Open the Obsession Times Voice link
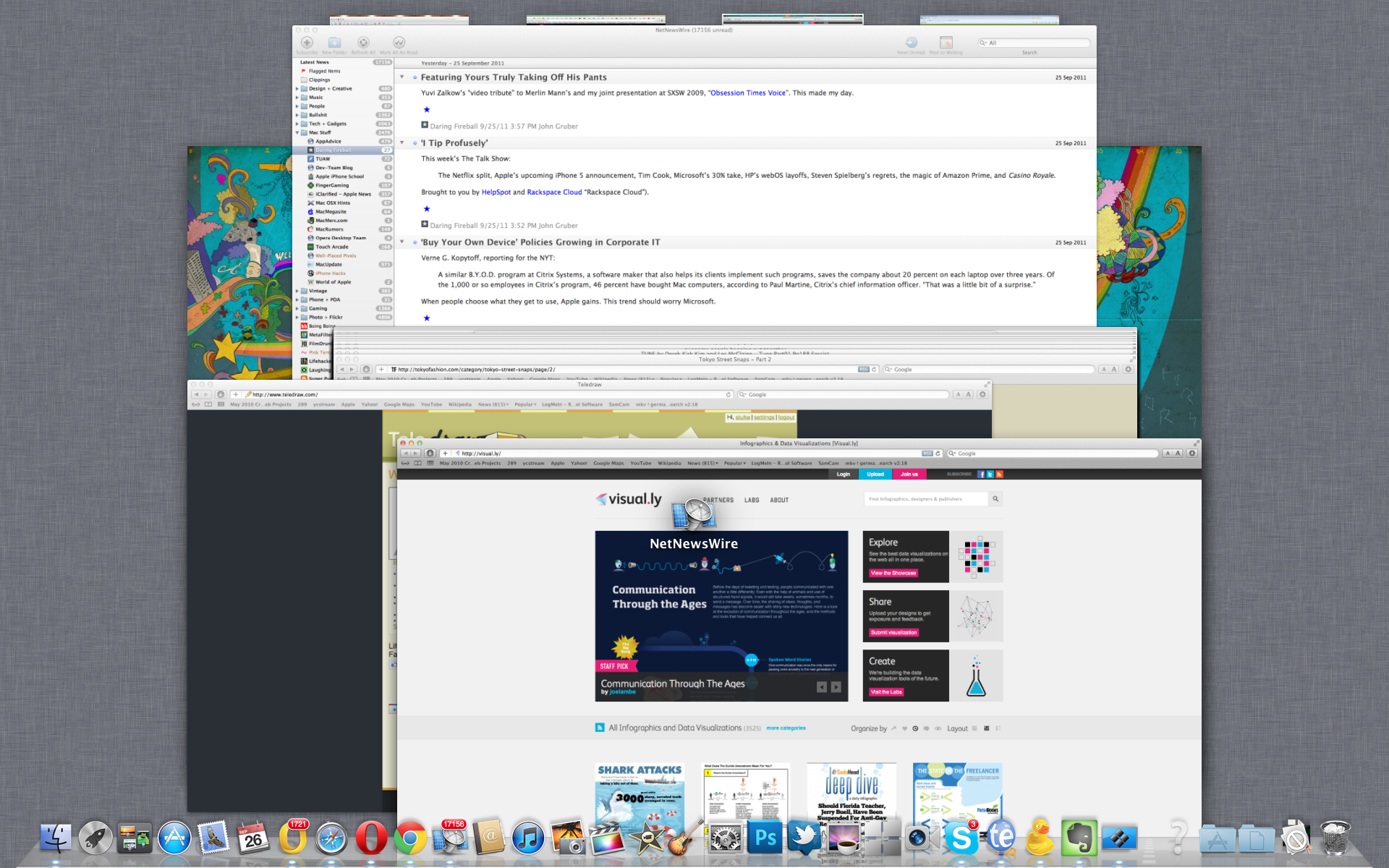The image size is (1389, 868). pos(748,93)
